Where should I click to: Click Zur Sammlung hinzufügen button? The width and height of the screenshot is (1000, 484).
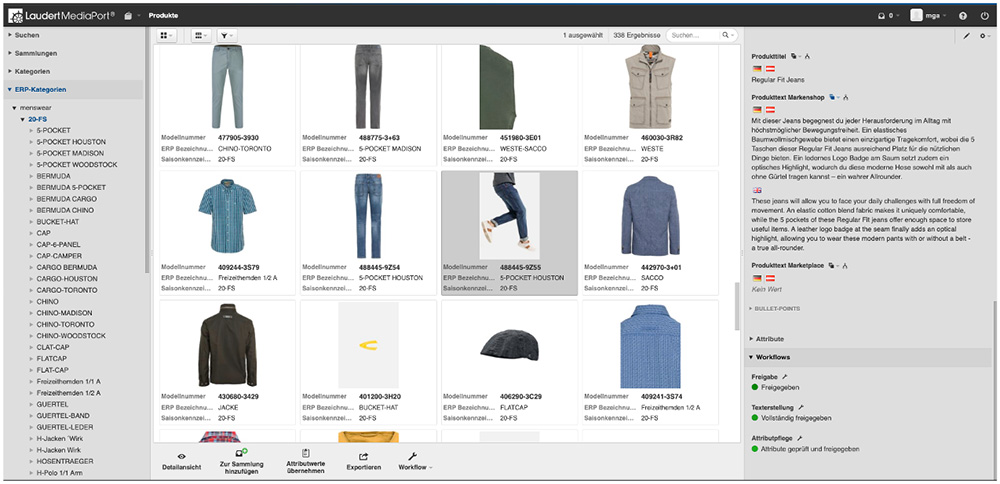242,460
